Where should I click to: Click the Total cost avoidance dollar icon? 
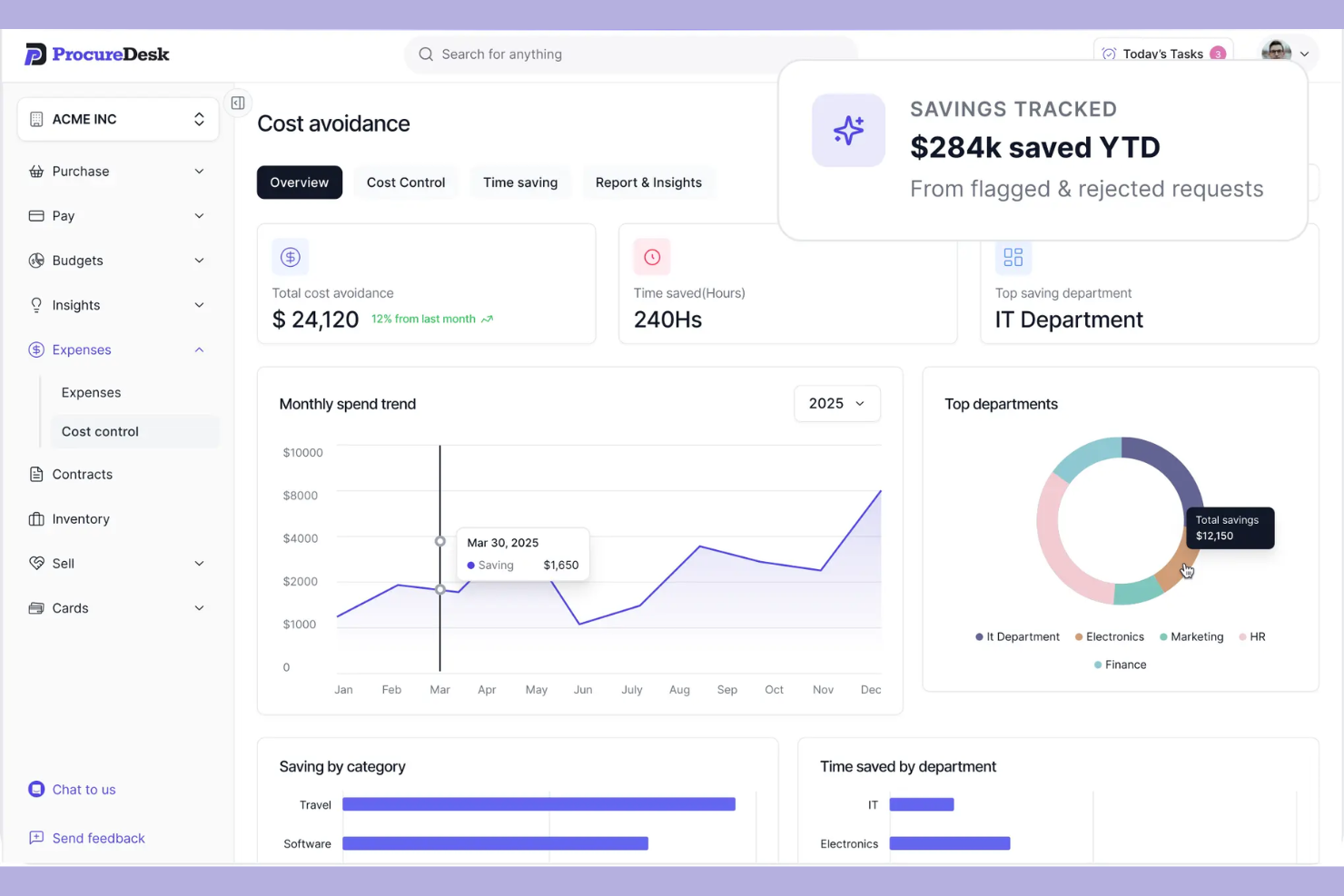pos(291,257)
